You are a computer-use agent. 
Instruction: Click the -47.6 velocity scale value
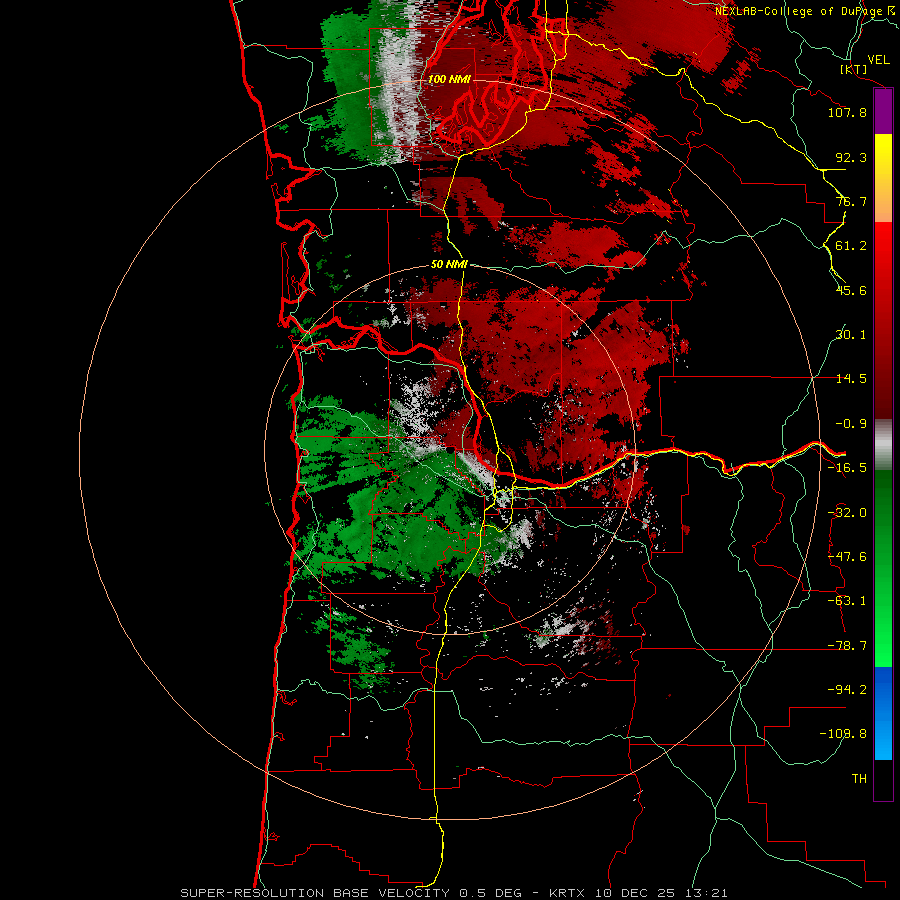click(x=847, y=557)
